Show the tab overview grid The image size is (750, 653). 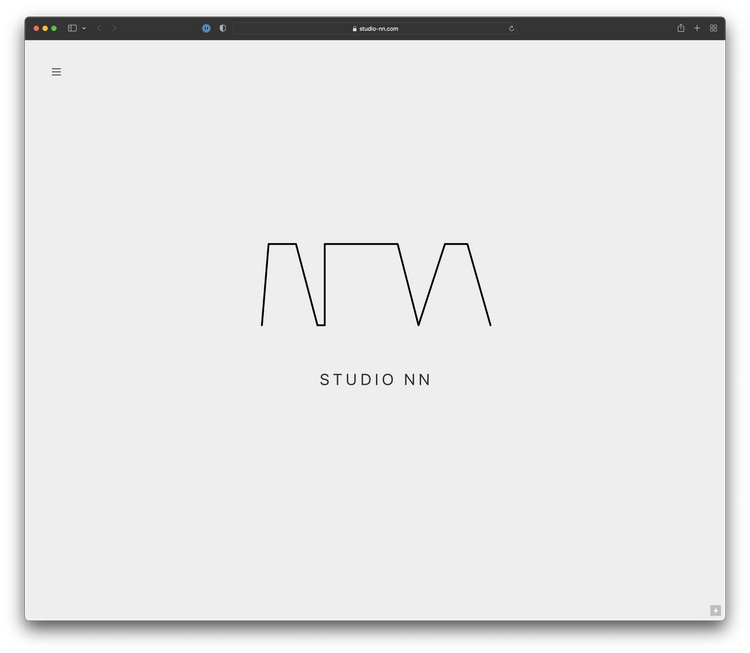pyautogui.click(x=713, y=28)
